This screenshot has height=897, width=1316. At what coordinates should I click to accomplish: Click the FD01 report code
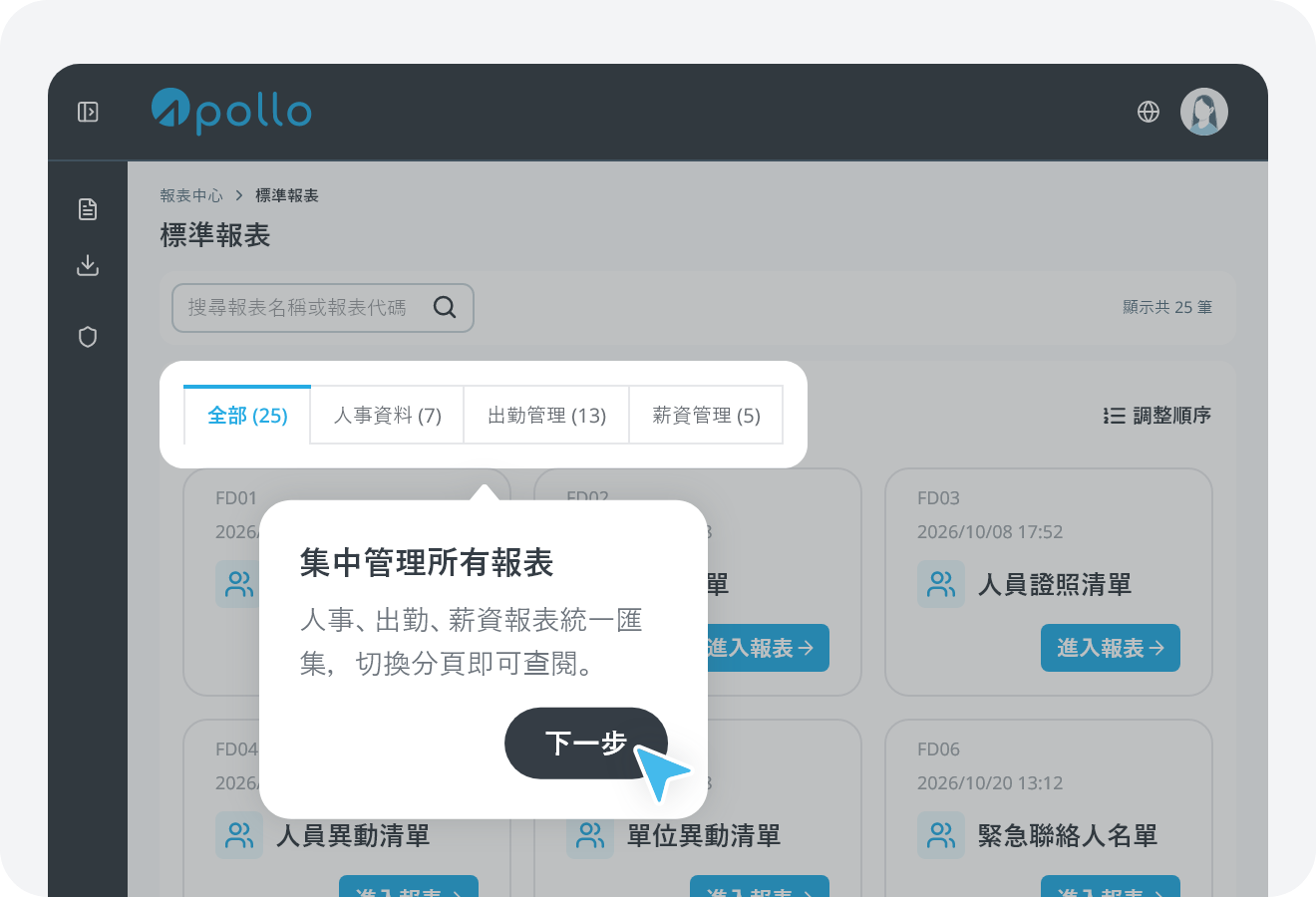click(236, 498)
